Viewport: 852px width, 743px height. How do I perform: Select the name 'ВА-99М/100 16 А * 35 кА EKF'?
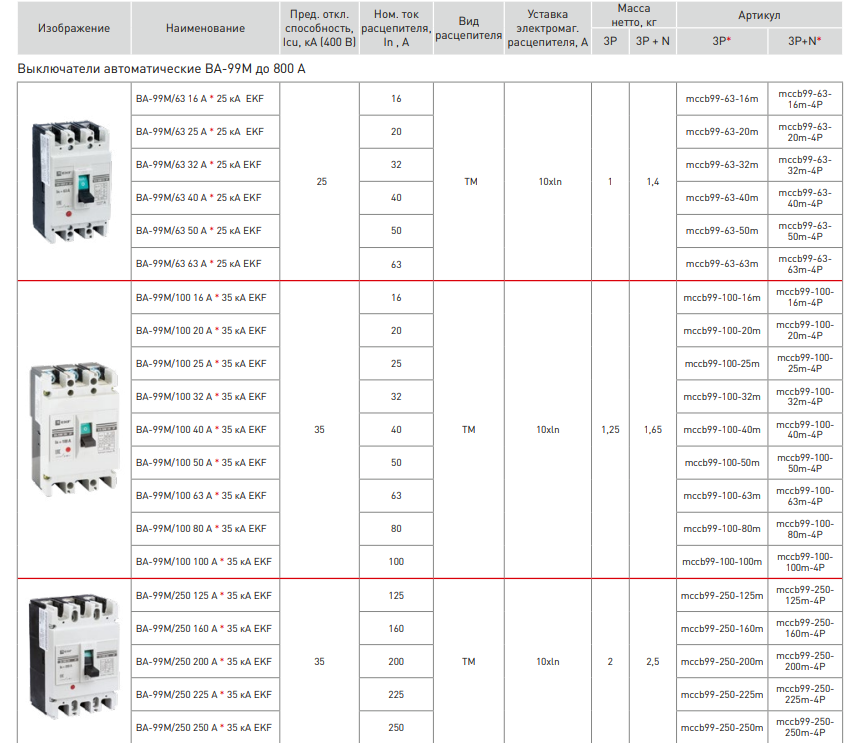pos(201,298)
